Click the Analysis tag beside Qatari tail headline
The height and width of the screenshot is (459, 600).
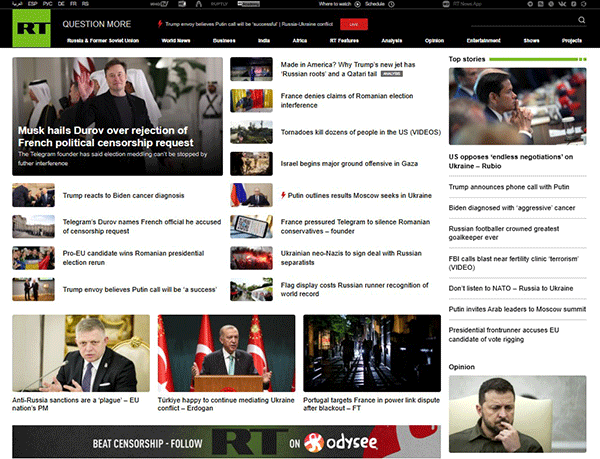[x=391, y=74]
